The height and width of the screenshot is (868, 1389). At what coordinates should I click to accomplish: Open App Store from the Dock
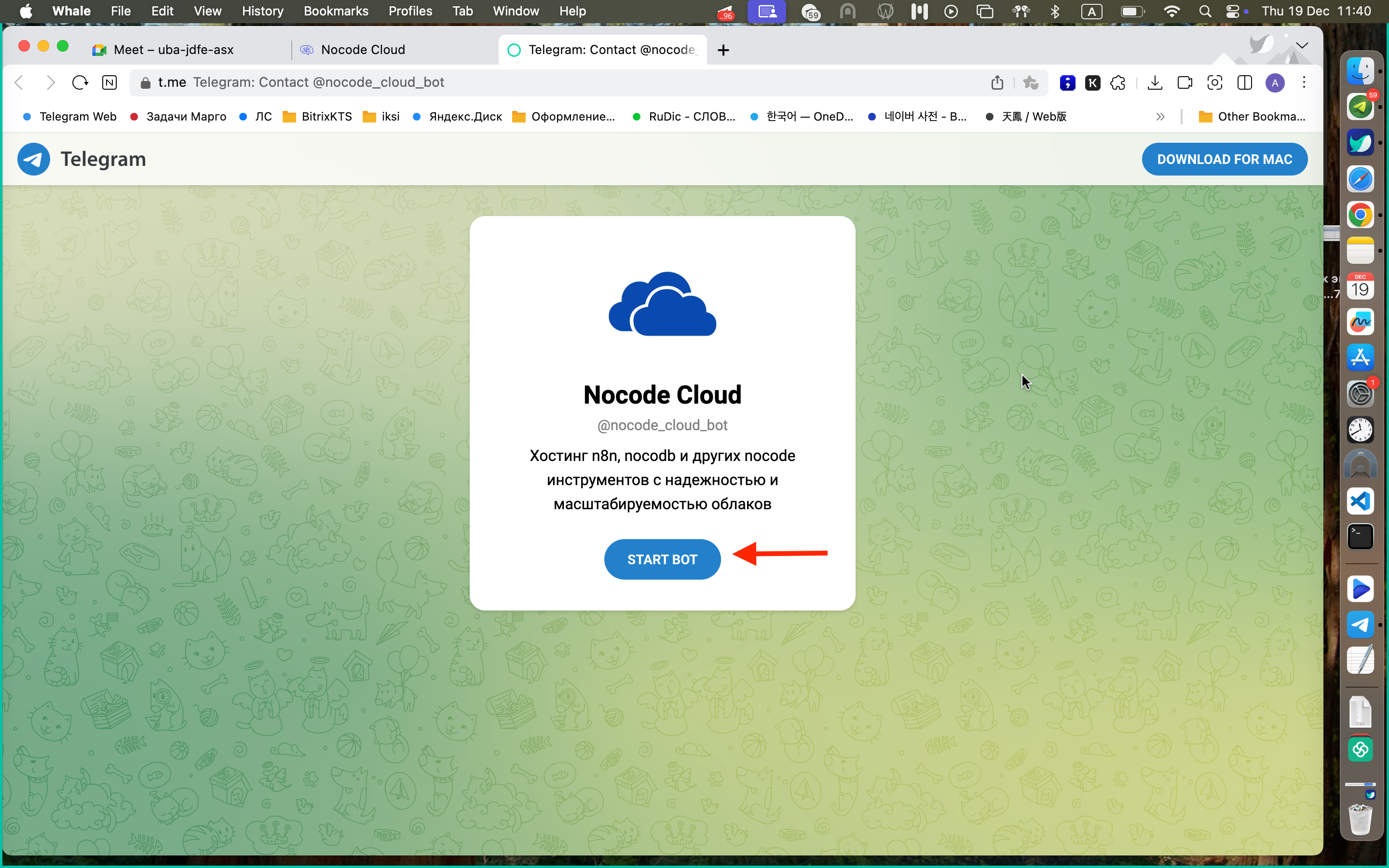click(1360, 358)
